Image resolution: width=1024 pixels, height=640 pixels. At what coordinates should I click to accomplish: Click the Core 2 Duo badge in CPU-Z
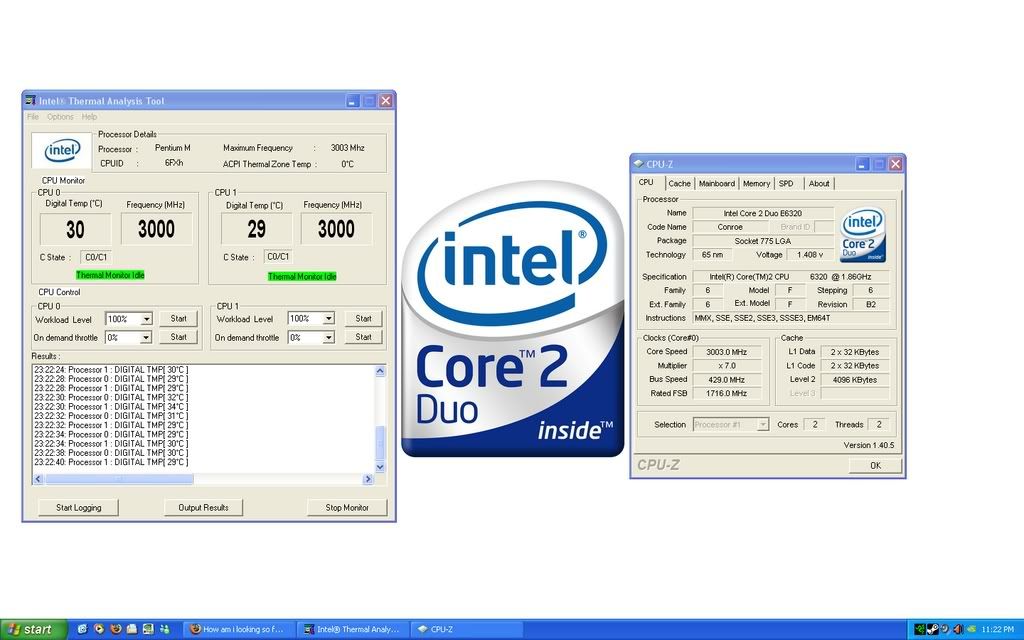[862, 234]
